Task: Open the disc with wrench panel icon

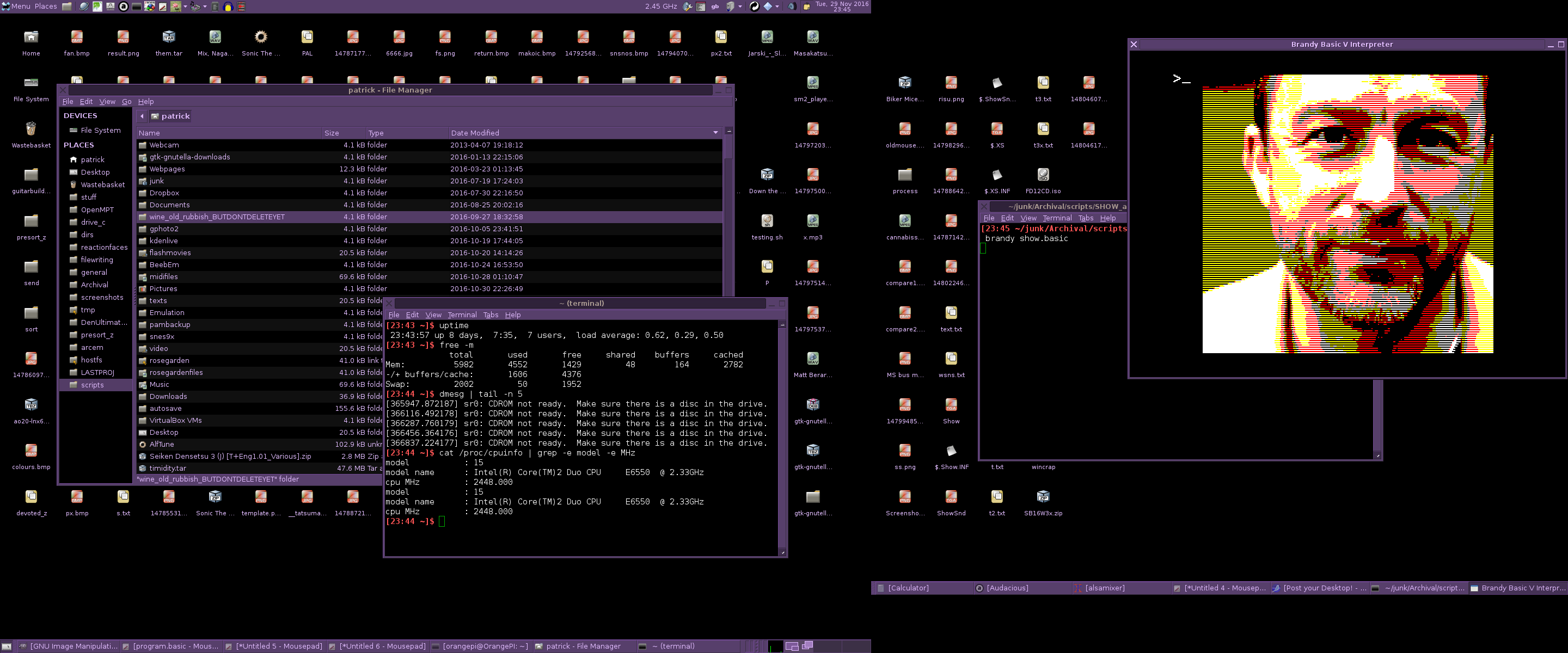Action: click(x=688, y=7)
